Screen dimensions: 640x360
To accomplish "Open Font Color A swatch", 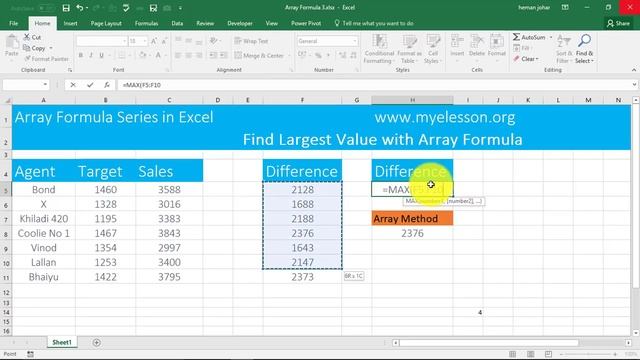I will 158,55.
